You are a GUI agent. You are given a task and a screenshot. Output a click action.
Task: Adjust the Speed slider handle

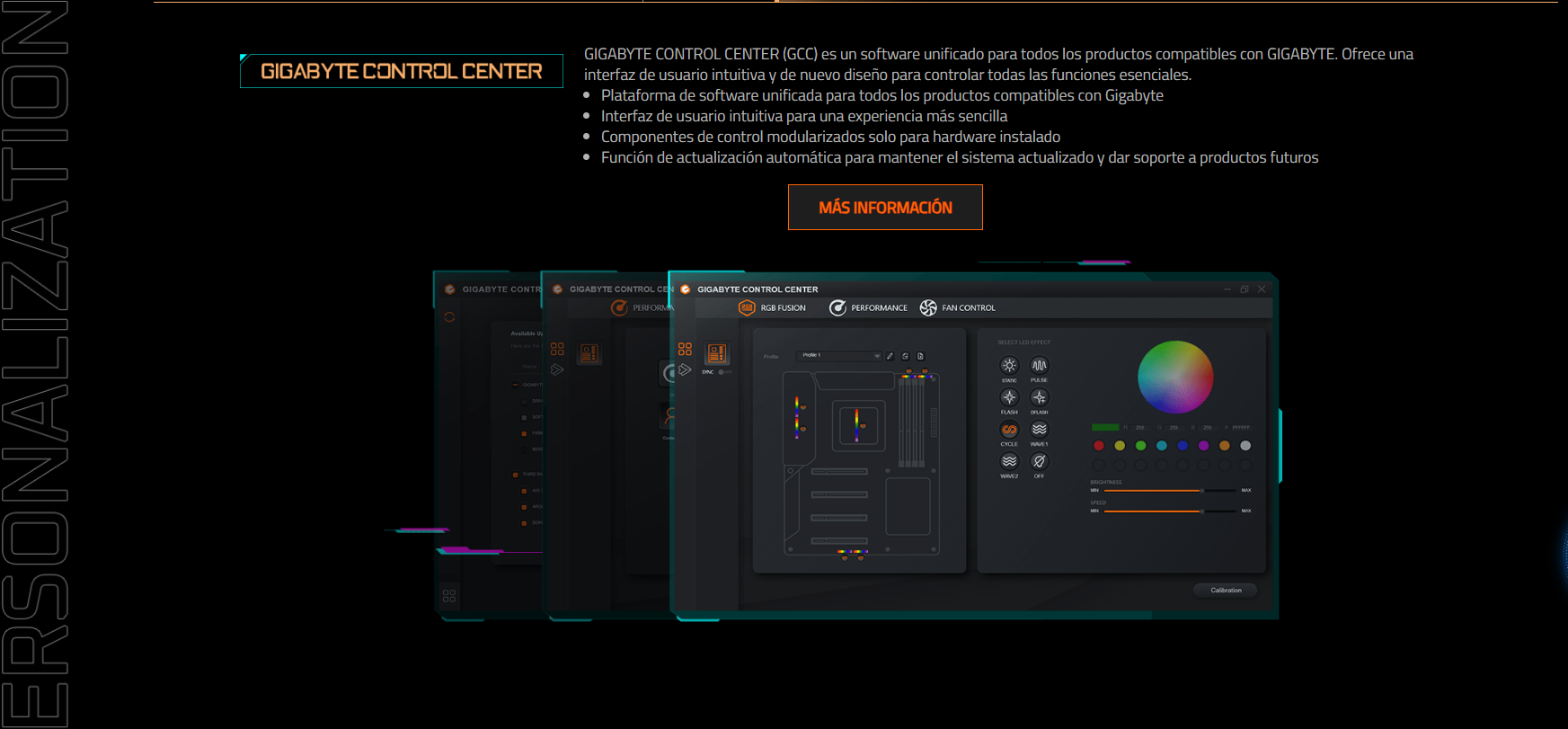tap(1202, 511)
